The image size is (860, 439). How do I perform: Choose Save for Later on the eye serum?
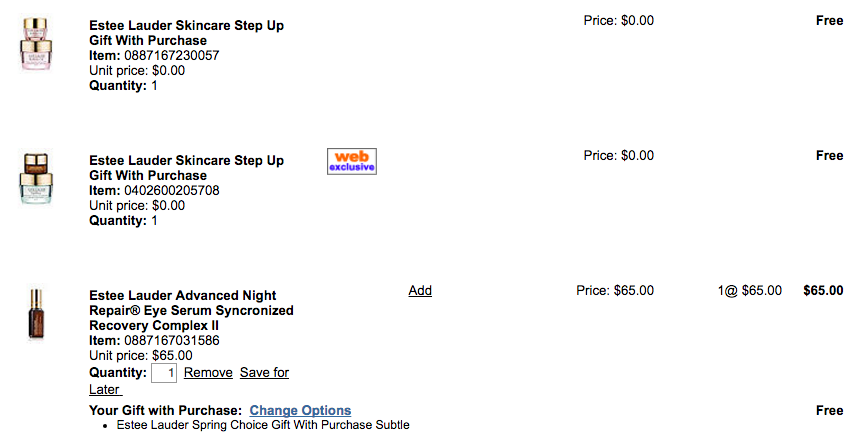click(189, 381)
